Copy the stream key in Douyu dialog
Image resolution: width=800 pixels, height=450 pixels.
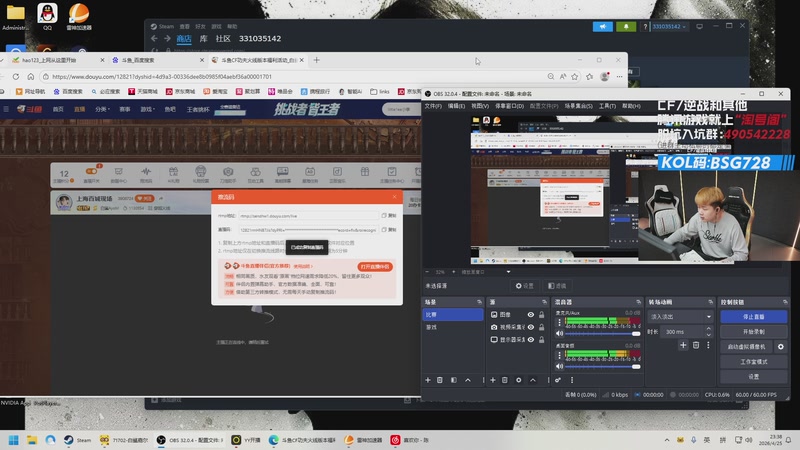(x=389, y=230)
